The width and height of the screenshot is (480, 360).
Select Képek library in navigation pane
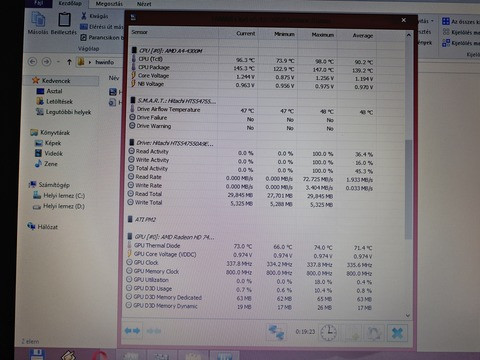coord(48,143)
